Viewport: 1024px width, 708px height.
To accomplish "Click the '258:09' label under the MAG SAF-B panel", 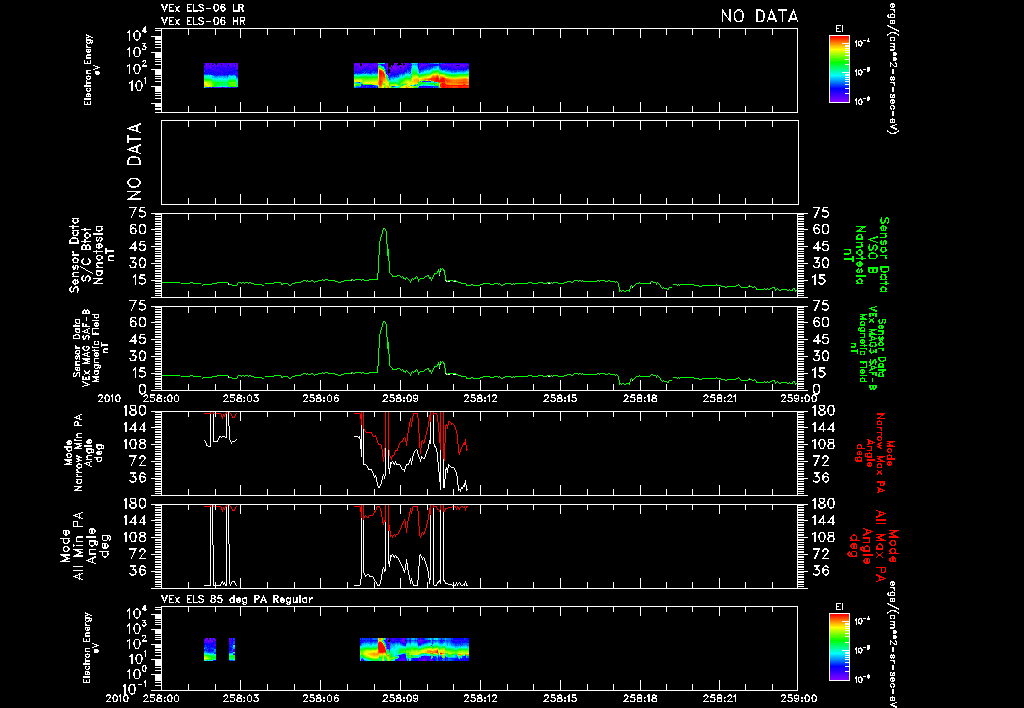I will (400, 398).
